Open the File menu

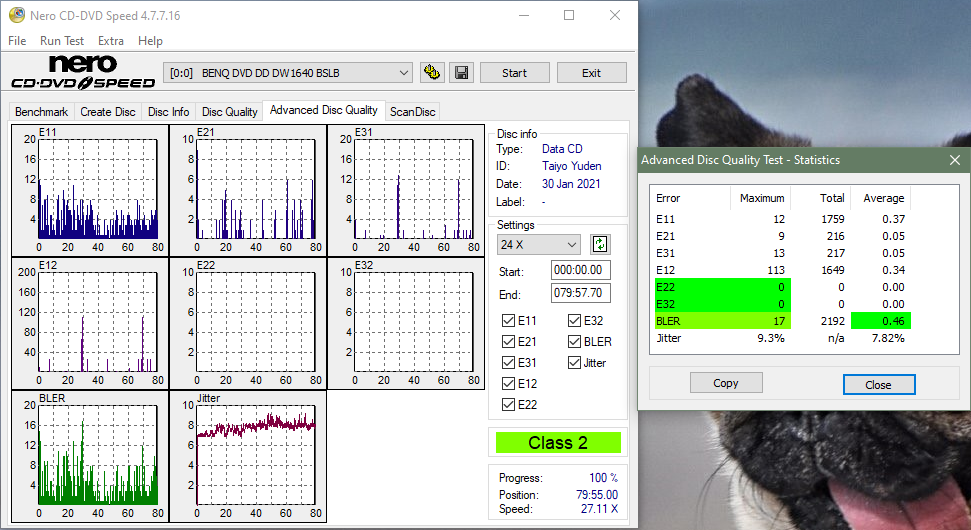tap(17, 41)
